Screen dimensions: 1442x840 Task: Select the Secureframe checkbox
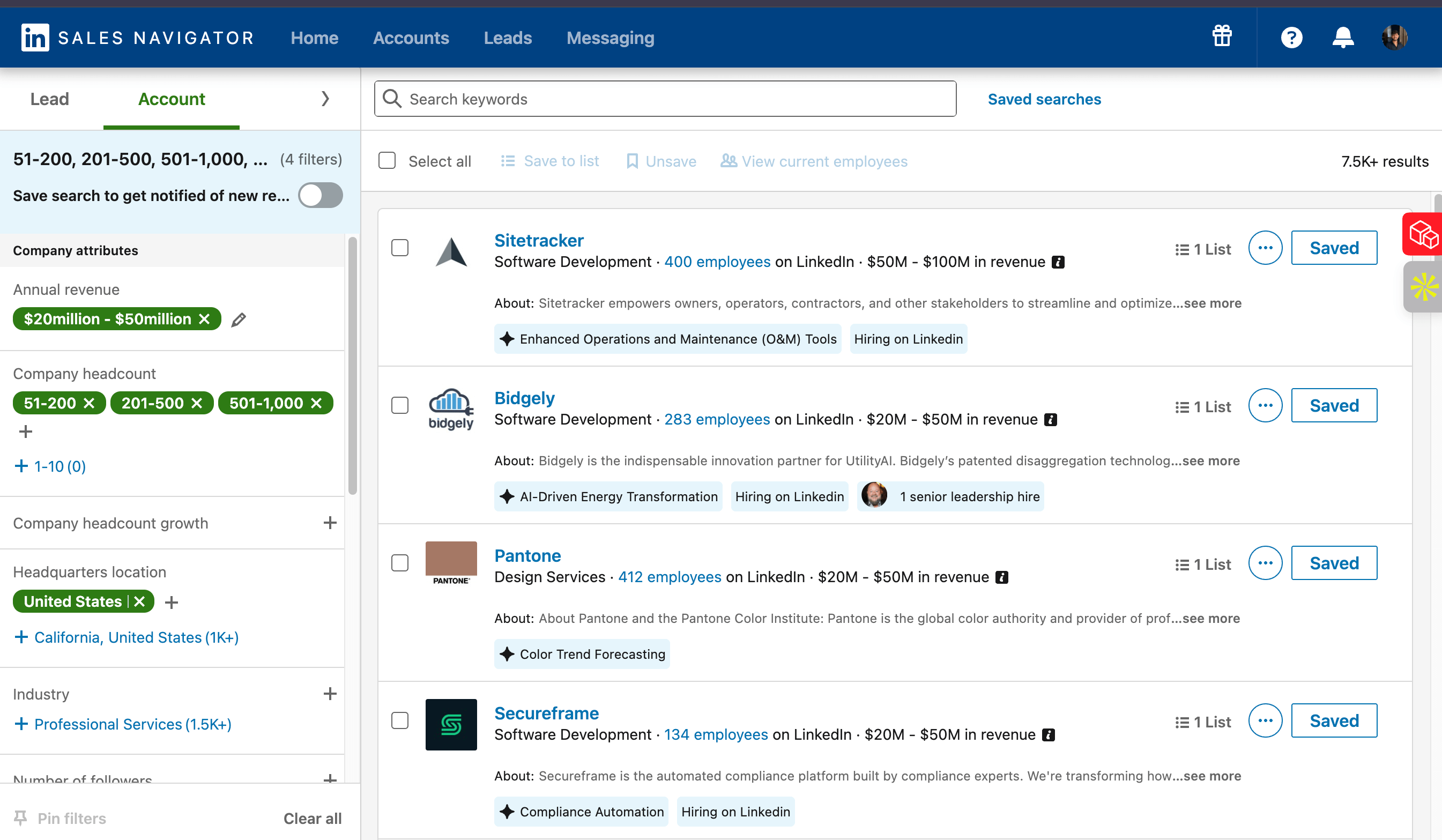[x=399, y=720]
